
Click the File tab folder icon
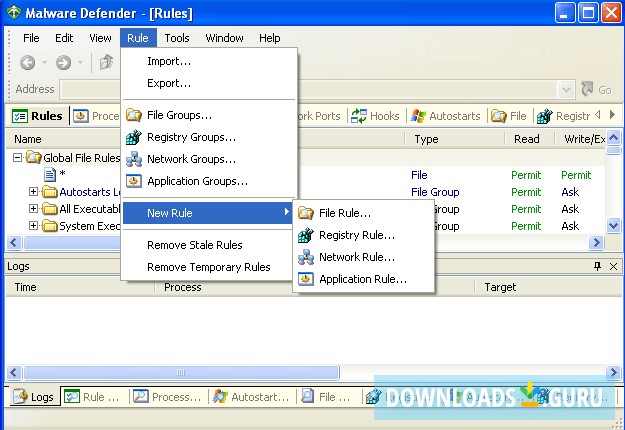click(x=499, y=116)
